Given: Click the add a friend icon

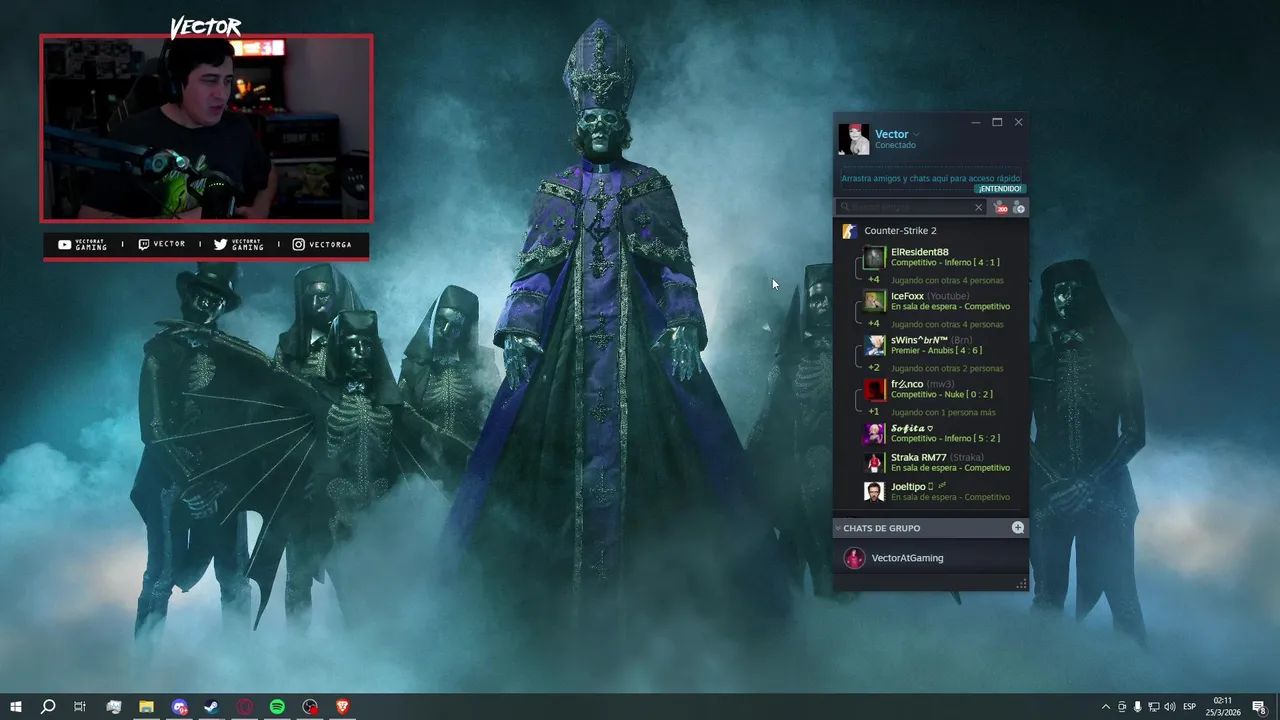Looking at the screenshot, I should 1019,207.
